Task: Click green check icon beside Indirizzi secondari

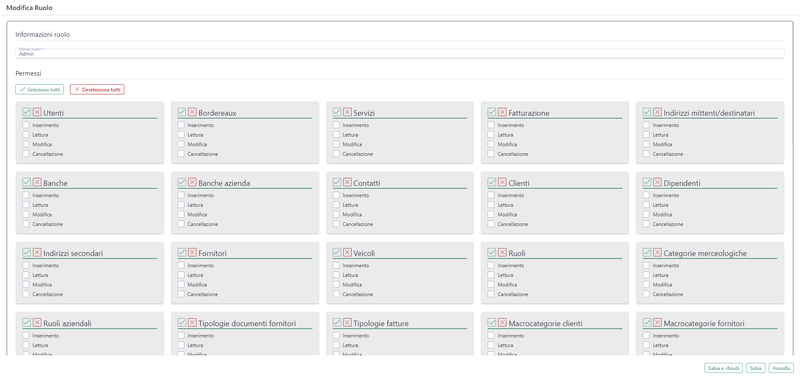Action: [x=27, y=252]
